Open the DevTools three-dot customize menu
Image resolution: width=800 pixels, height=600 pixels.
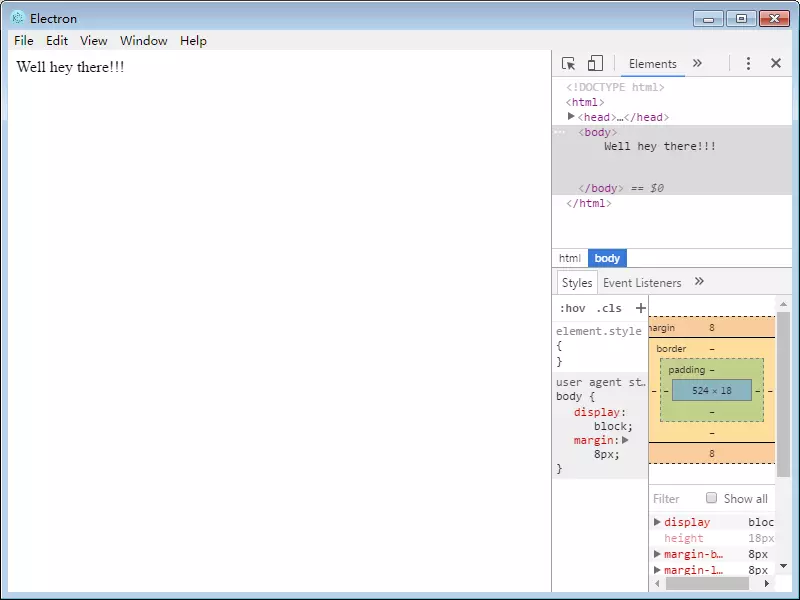tap(748, 64)
